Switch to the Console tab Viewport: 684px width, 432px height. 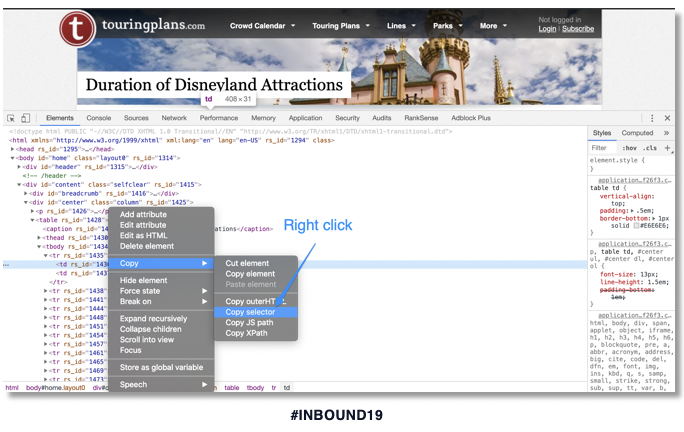pos(99,118)
